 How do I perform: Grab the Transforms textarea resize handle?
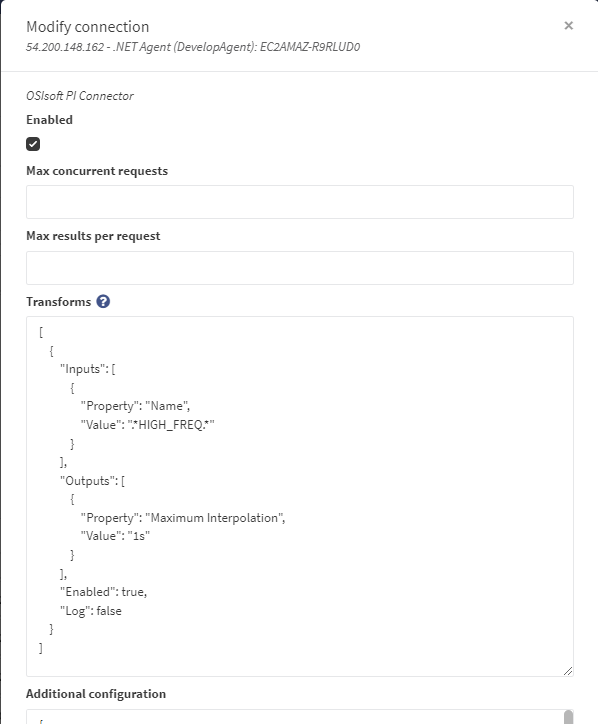click(568, 671)
